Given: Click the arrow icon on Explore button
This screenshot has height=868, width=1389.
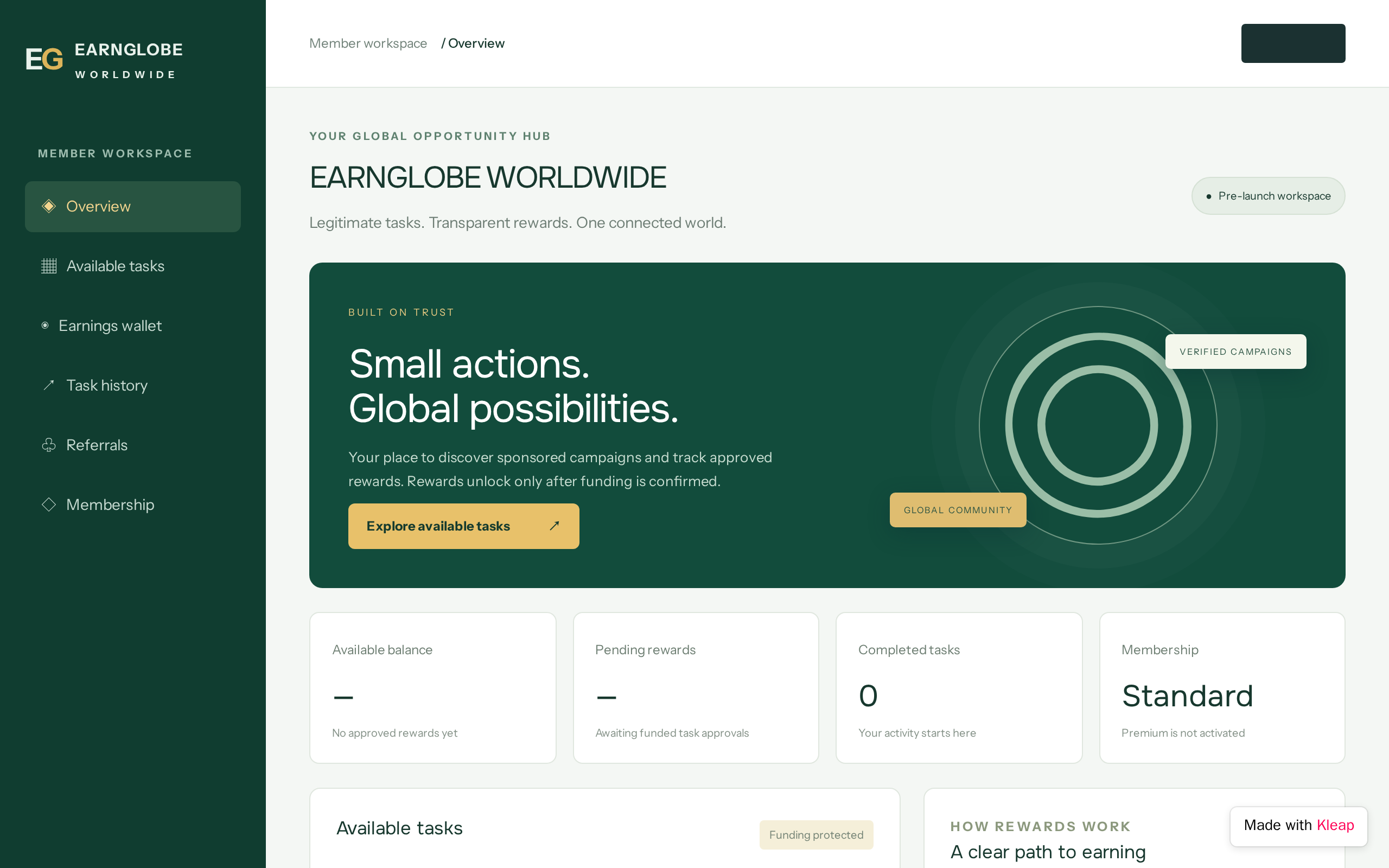Looking at the screenshot, I should coord(555,526).
